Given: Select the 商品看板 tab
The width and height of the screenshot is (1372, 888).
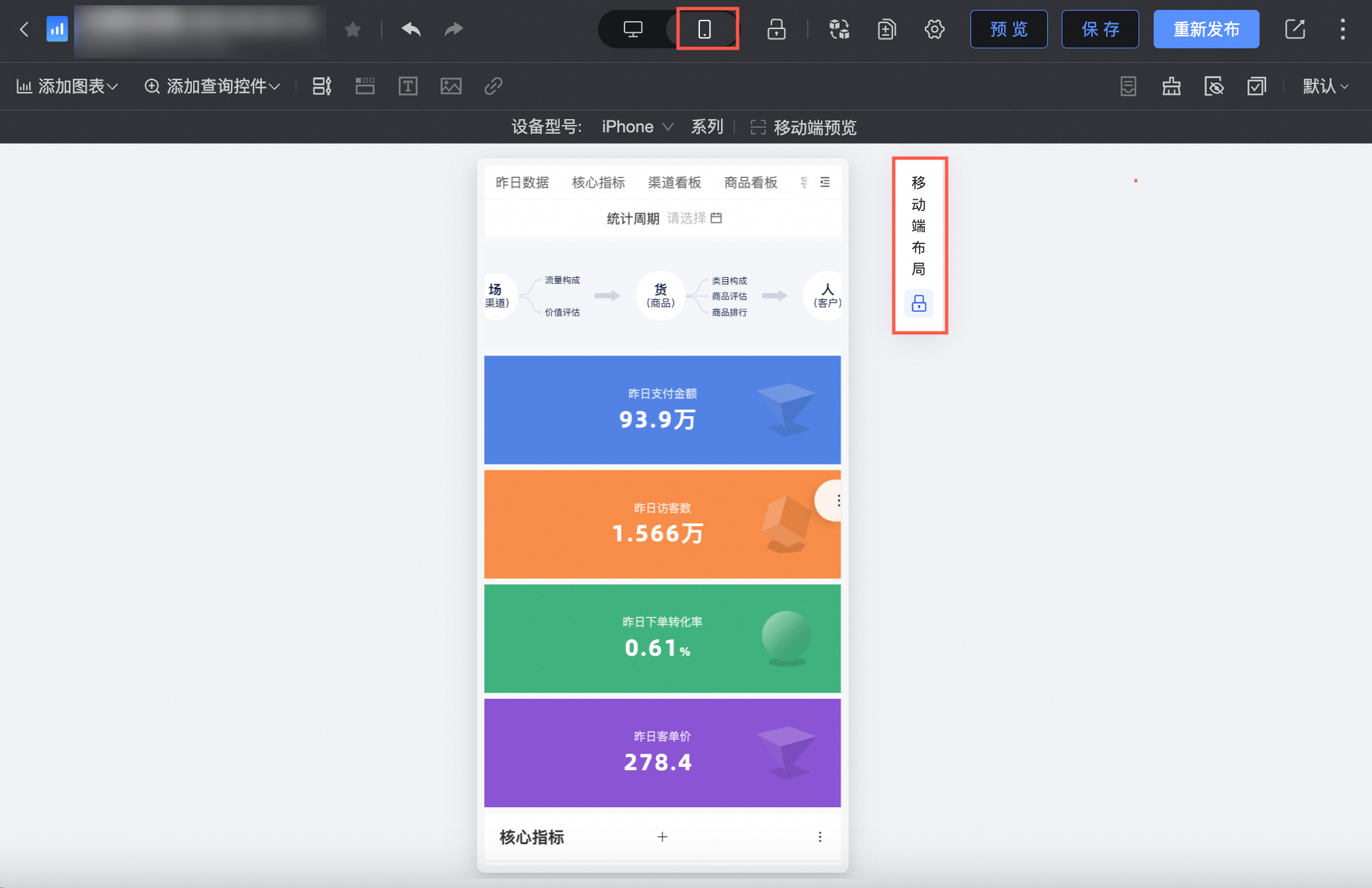Looking at the screenshot, I should click(x=750, y=183).
